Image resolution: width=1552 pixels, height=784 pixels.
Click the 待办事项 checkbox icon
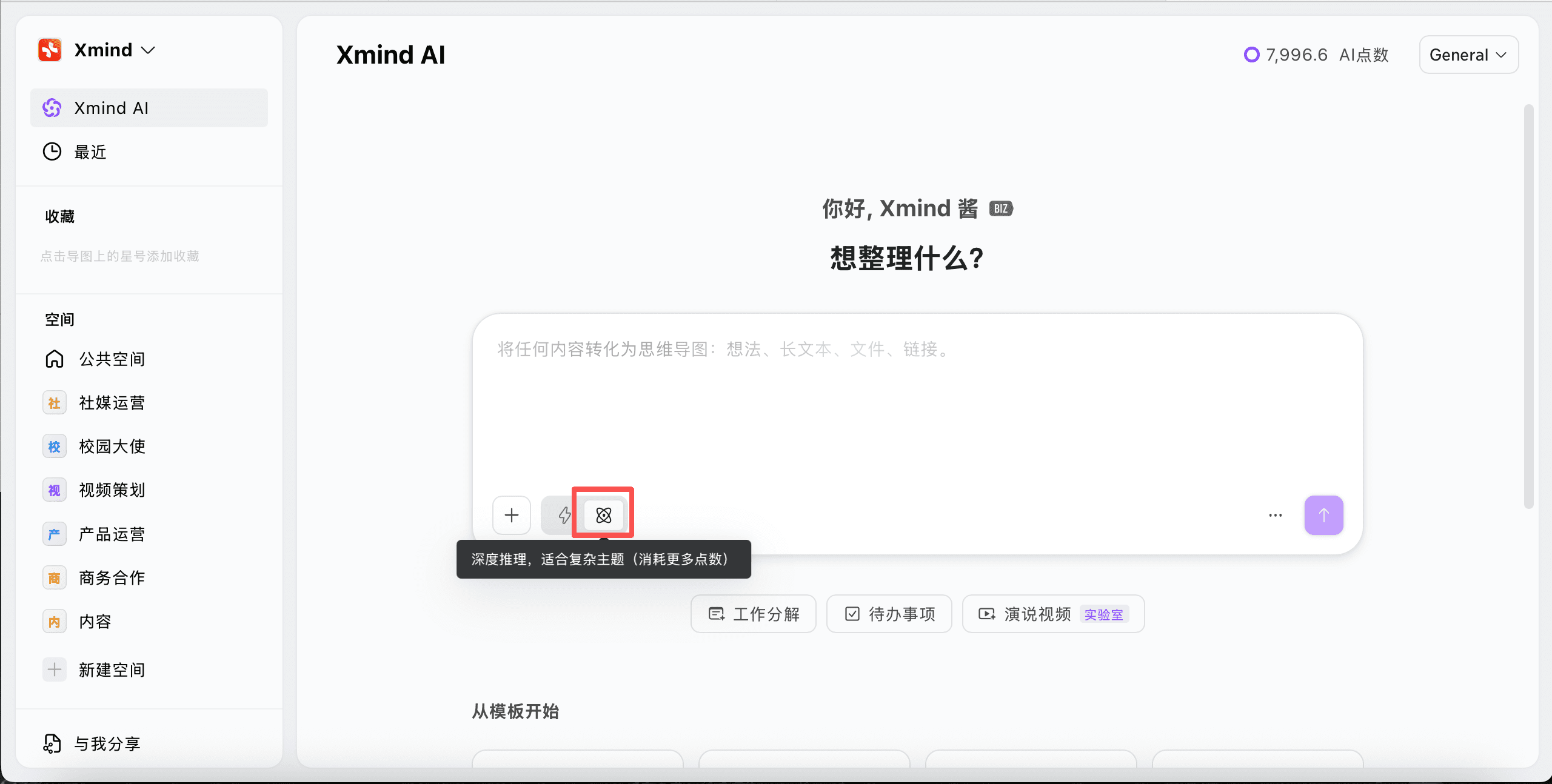pos(852,614)
